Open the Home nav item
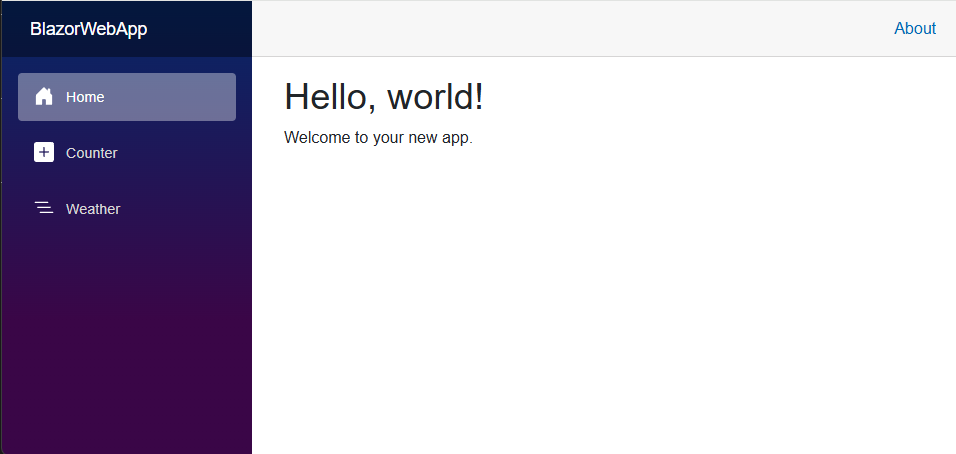This screenshot has width=956, height=454. point(127,97)
